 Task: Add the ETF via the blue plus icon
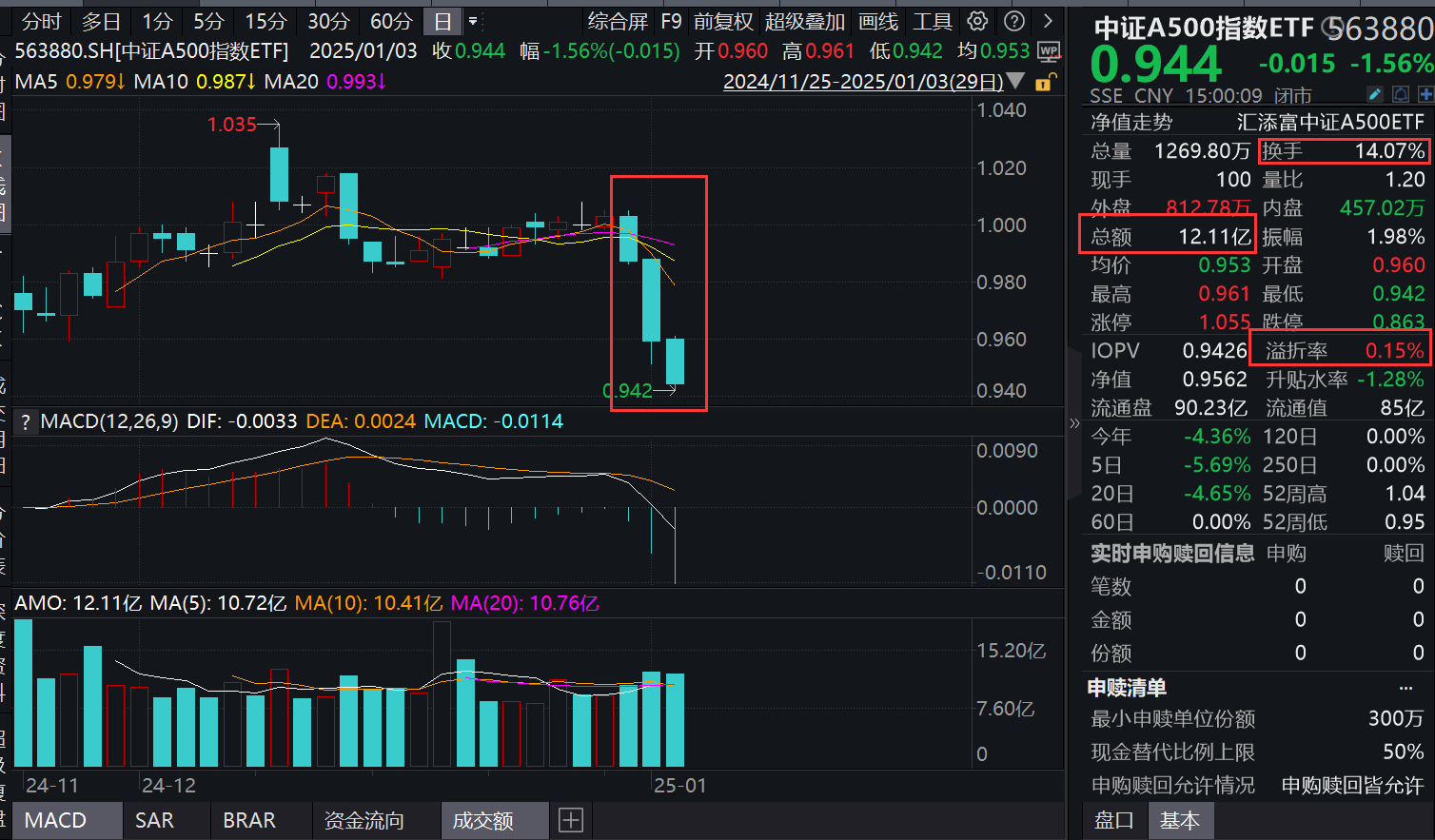click(1425, 94)
